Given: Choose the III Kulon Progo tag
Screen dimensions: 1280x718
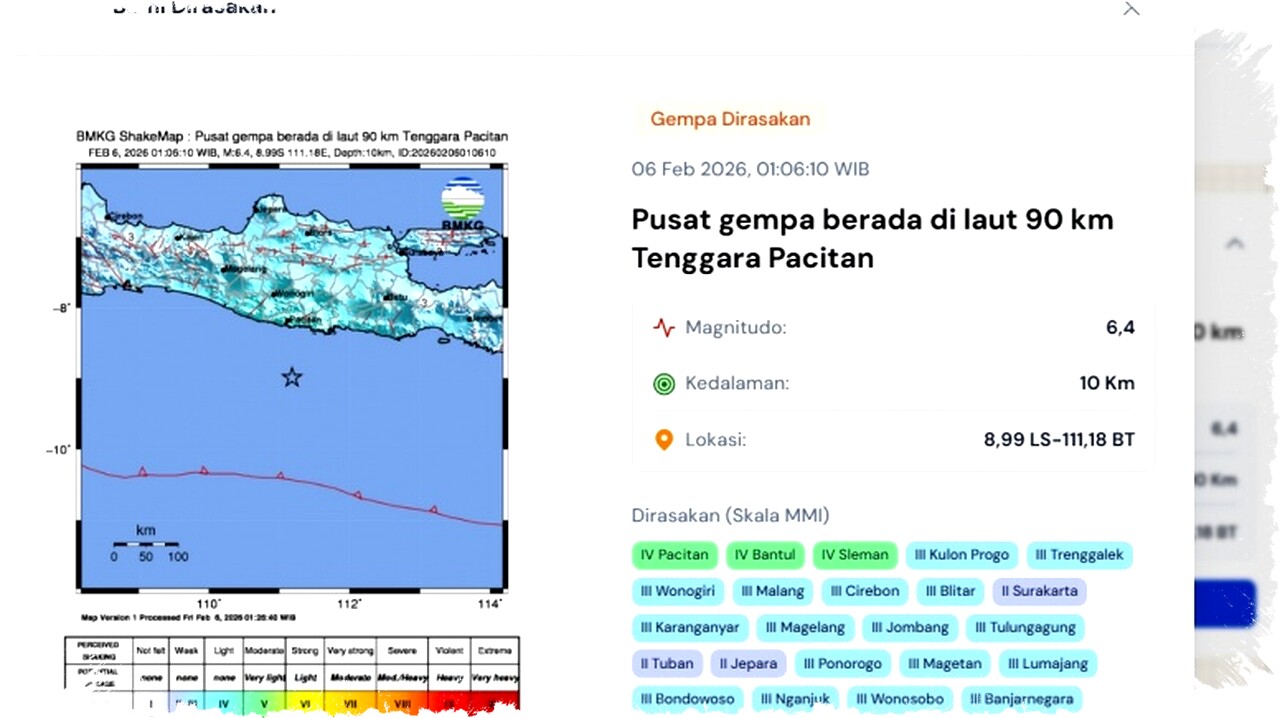Looking at the screenshot, I should point(962,555).
